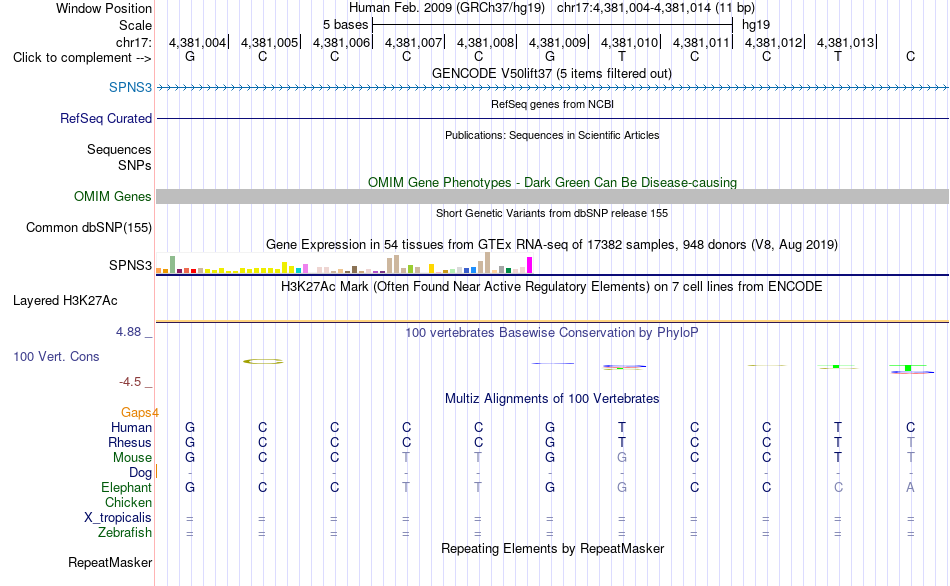
Task: Click the Scale track label
Action: tap(135, 25)
